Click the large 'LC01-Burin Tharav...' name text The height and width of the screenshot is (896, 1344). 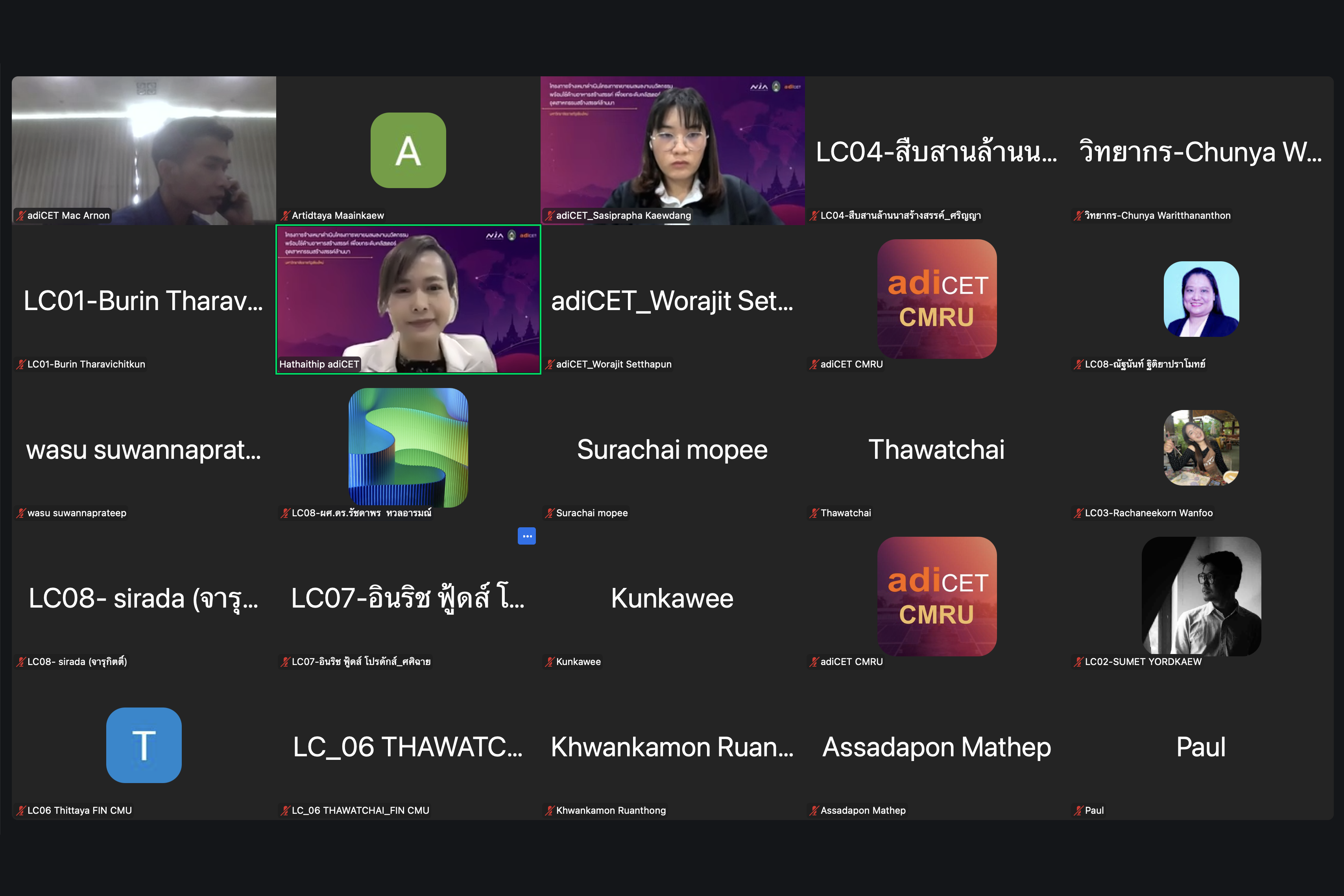(143, 301)
